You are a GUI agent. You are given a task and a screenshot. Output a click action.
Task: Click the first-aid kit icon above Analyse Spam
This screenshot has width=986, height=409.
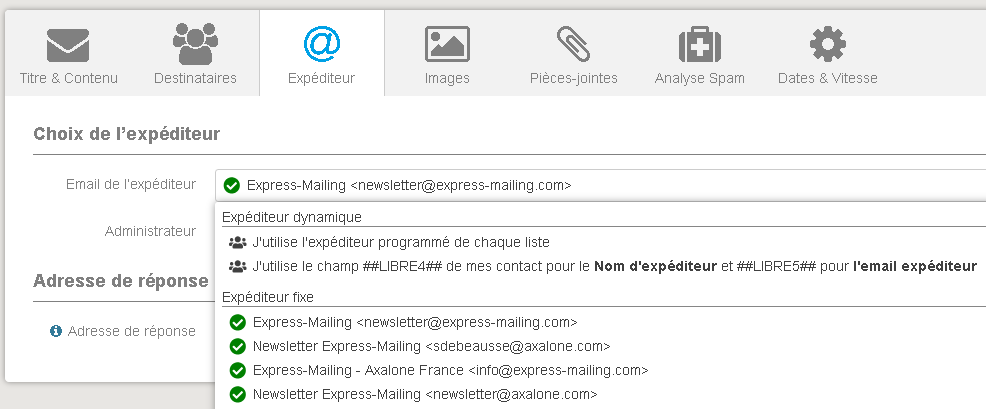(x=699, y=44)
